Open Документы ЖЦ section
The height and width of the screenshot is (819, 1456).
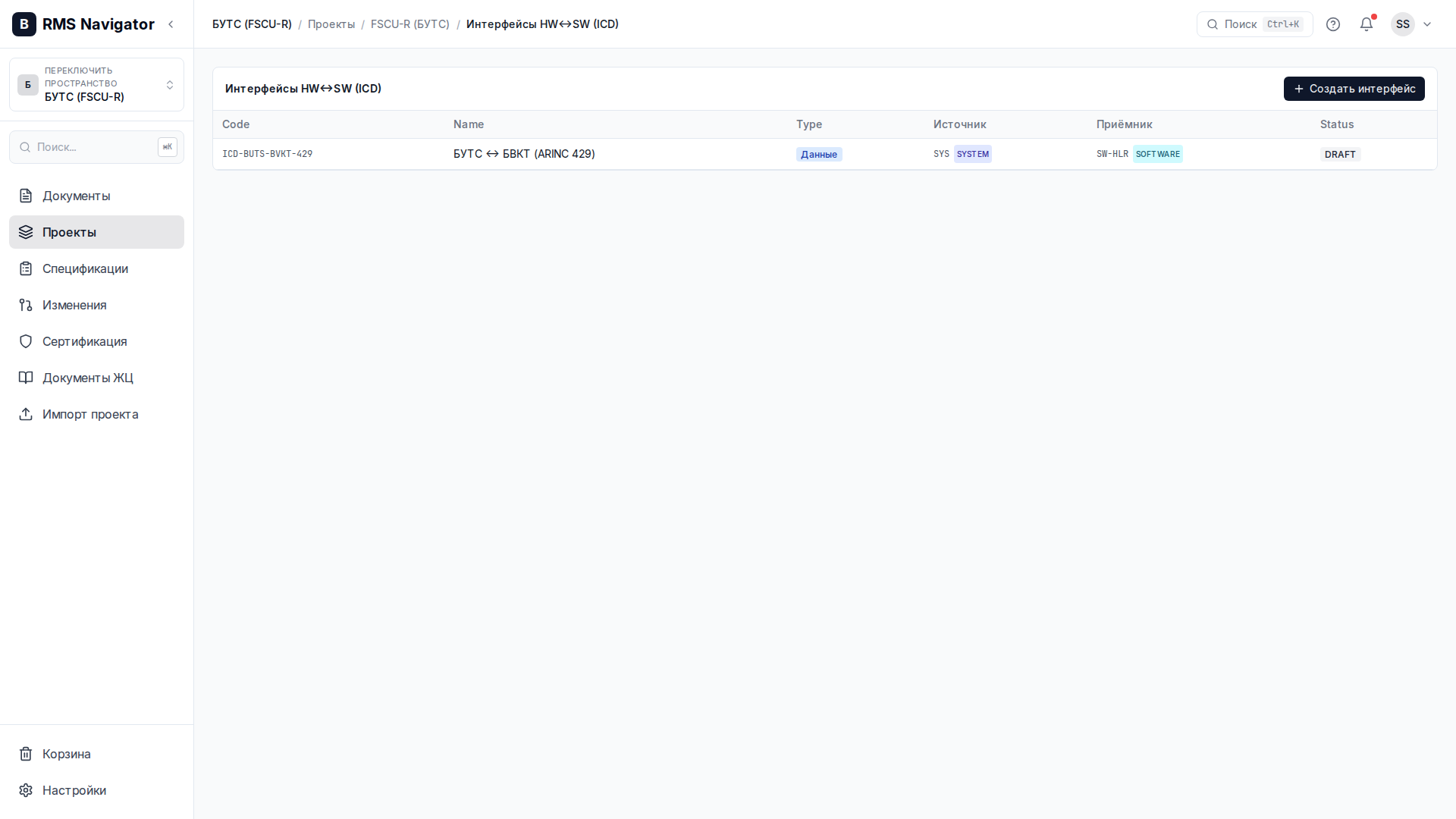coord(96,378)
